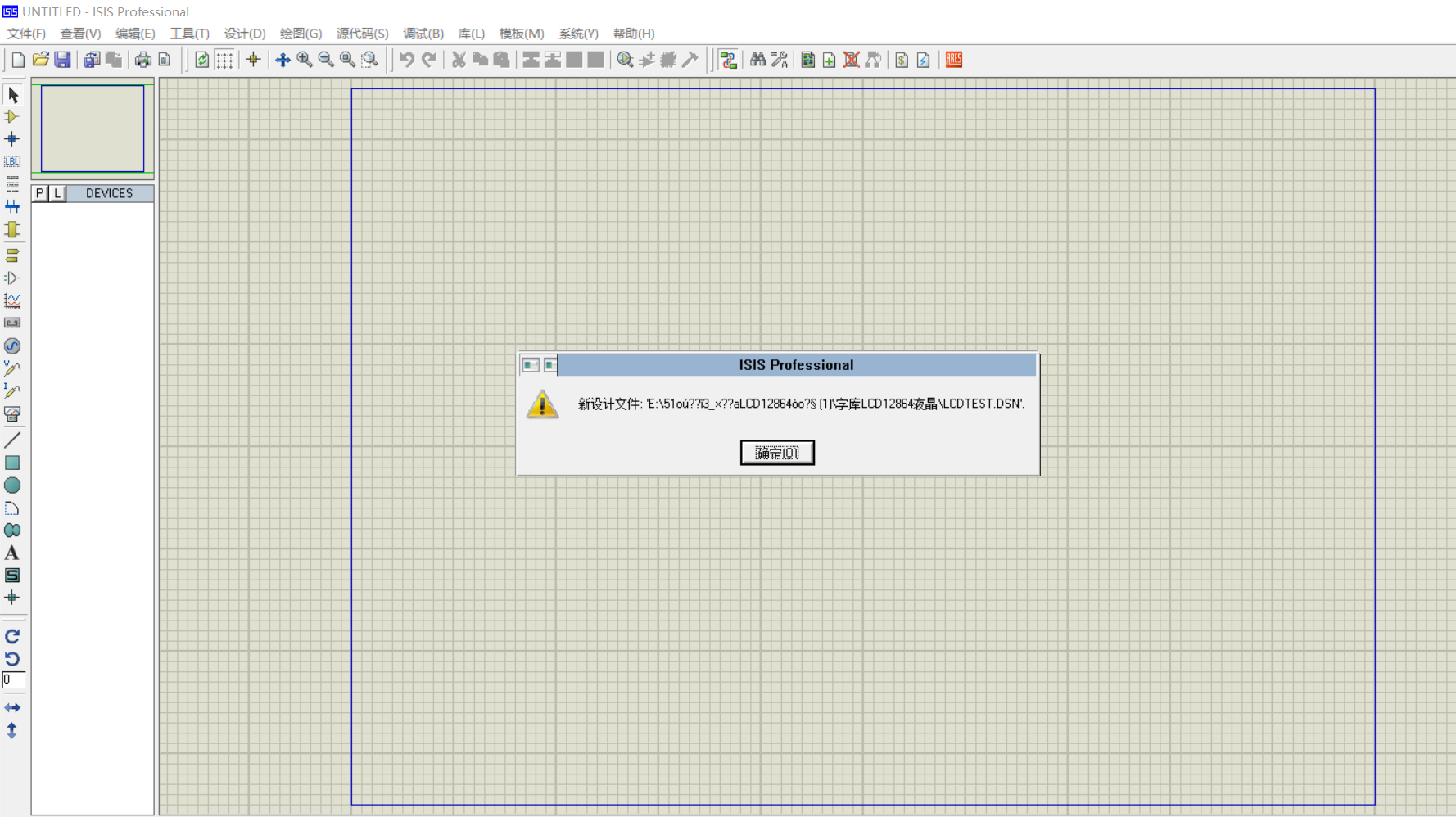Open the 库(L) menu
The height and width of the screenshot is (817, 1456).
[x=471, y=34]
